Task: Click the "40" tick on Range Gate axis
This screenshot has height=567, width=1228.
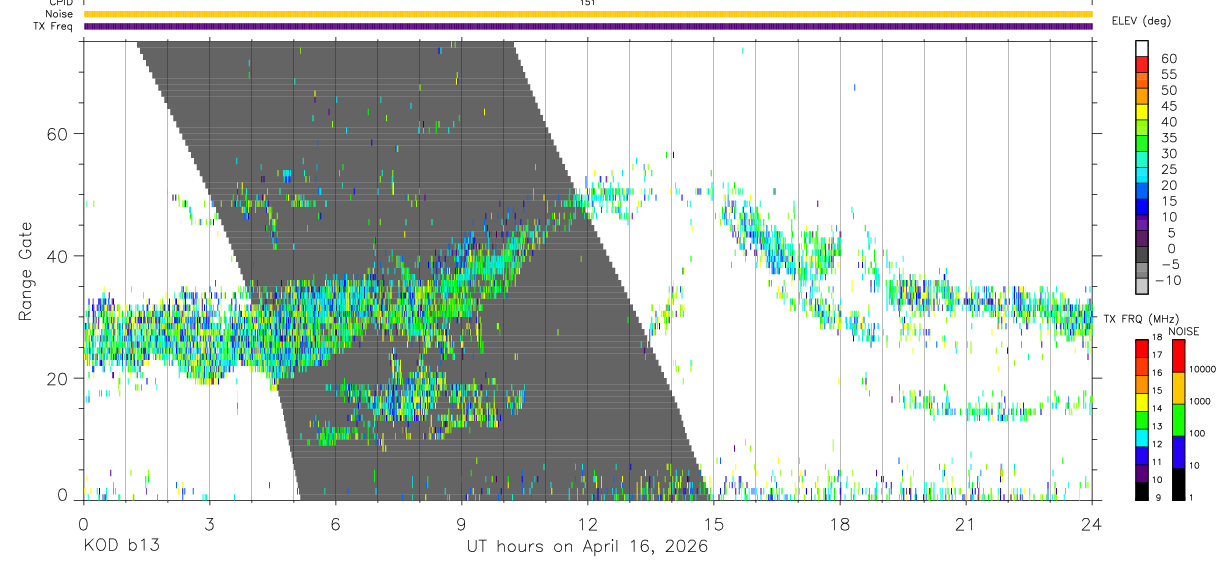Action: pyautogui.click(x=60, y=256)
